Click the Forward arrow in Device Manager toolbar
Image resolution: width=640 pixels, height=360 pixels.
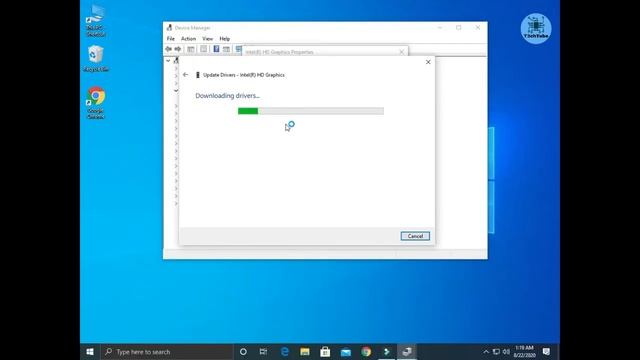point(178,49)
